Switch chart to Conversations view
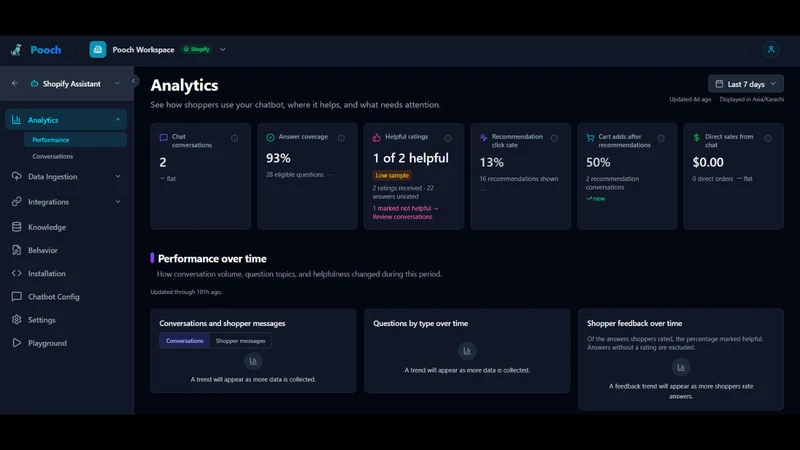 point(185,341)
